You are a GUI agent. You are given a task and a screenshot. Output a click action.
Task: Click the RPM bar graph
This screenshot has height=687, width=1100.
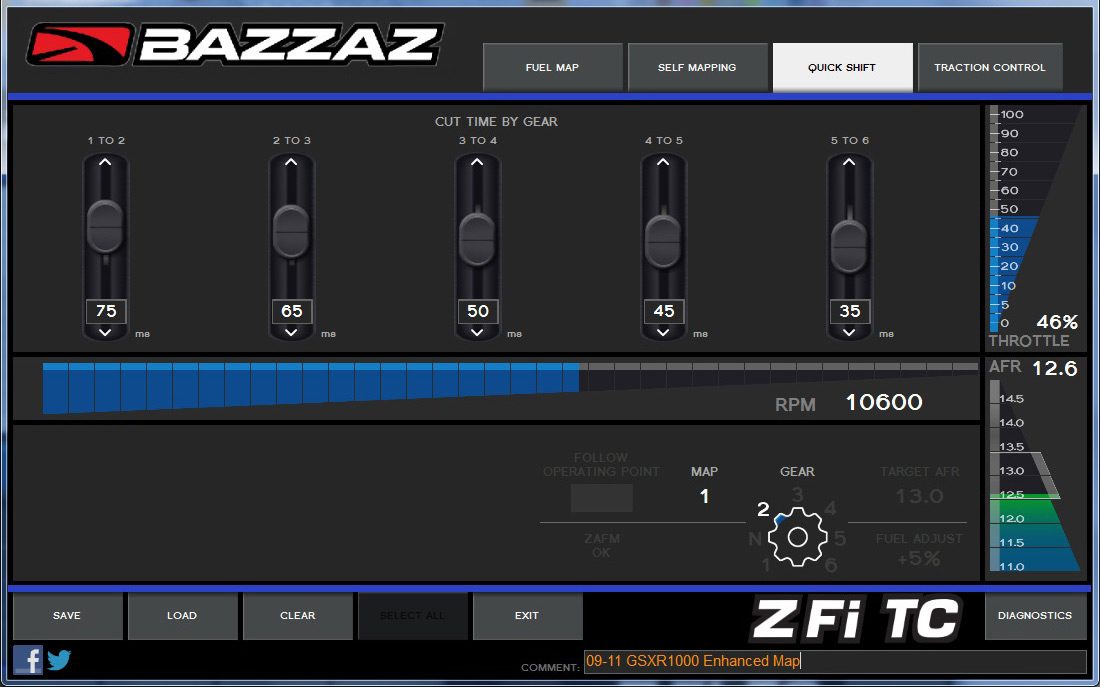coord(510,387)
